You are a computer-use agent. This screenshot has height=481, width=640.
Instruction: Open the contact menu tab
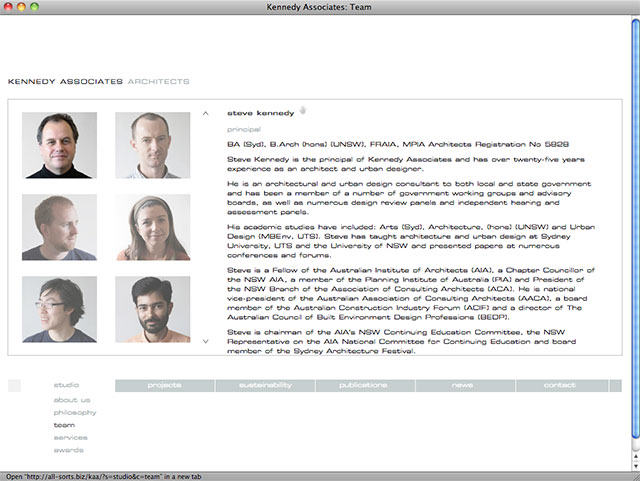[562, 385]
